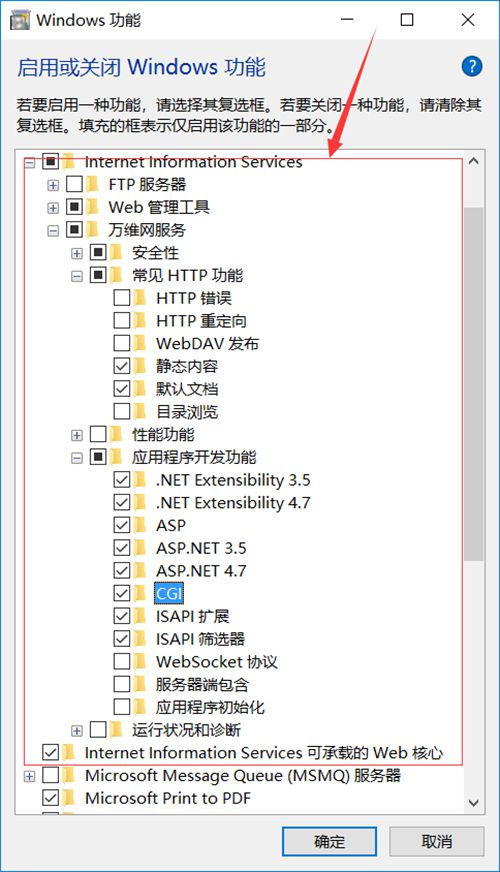Click the Windows Features title bar icon
Viewport: 500px width, 872px height.
click(x=20, y=20)
